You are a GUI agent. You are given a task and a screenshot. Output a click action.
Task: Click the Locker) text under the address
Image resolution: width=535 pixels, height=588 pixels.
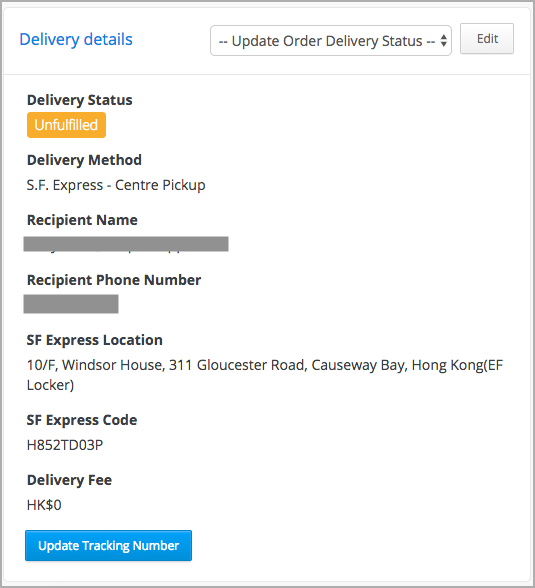pyautogui.click(x=50, y=386)
